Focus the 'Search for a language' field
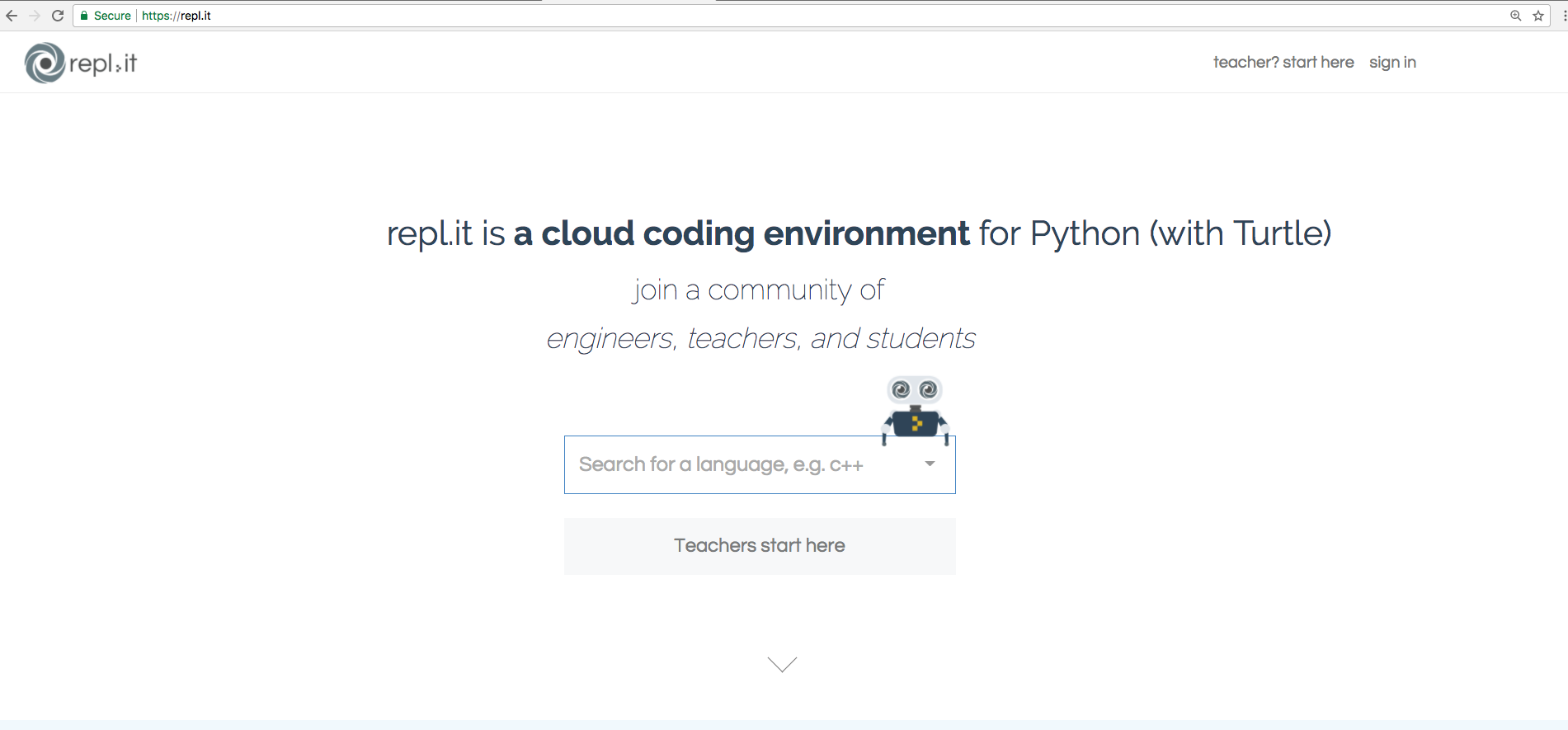The height and width of the screenshot is (730, 1568). point(734,465)
